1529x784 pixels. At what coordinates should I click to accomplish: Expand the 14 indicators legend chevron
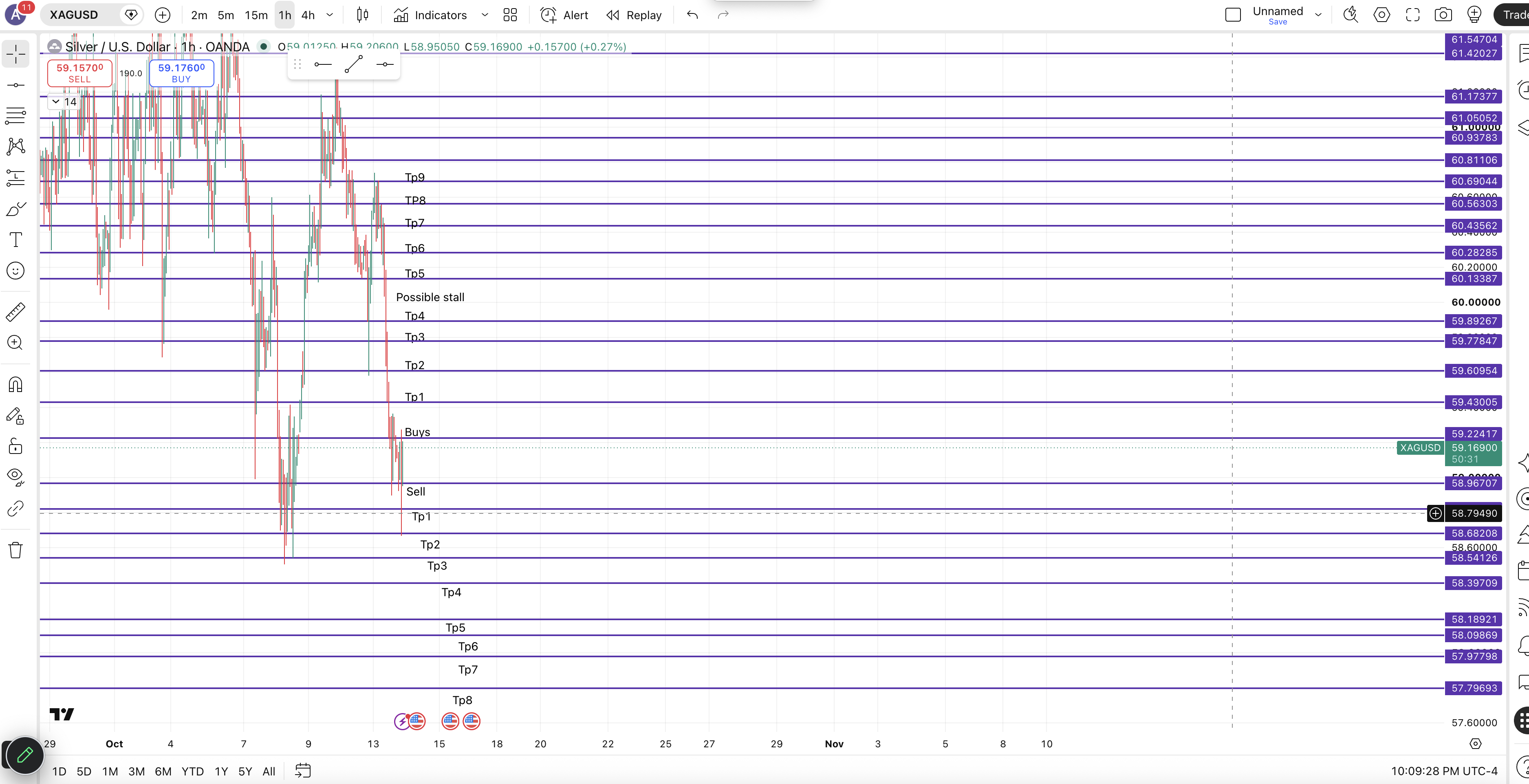point(56,101)
